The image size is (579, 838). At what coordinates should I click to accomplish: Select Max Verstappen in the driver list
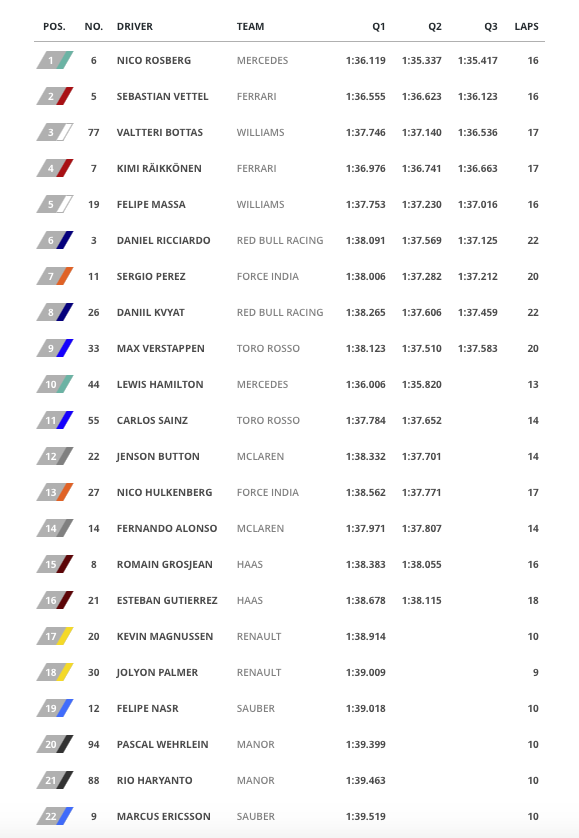pyautogui.click(x=160, y=348)
